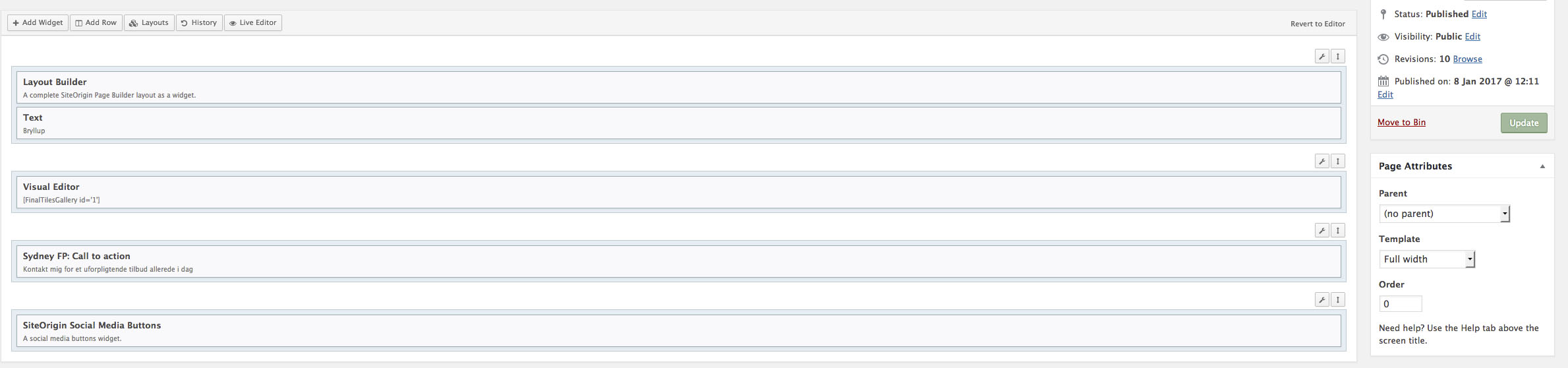Open the Parent page dropdown
1568x368 pixels.
pos(1444,214)
